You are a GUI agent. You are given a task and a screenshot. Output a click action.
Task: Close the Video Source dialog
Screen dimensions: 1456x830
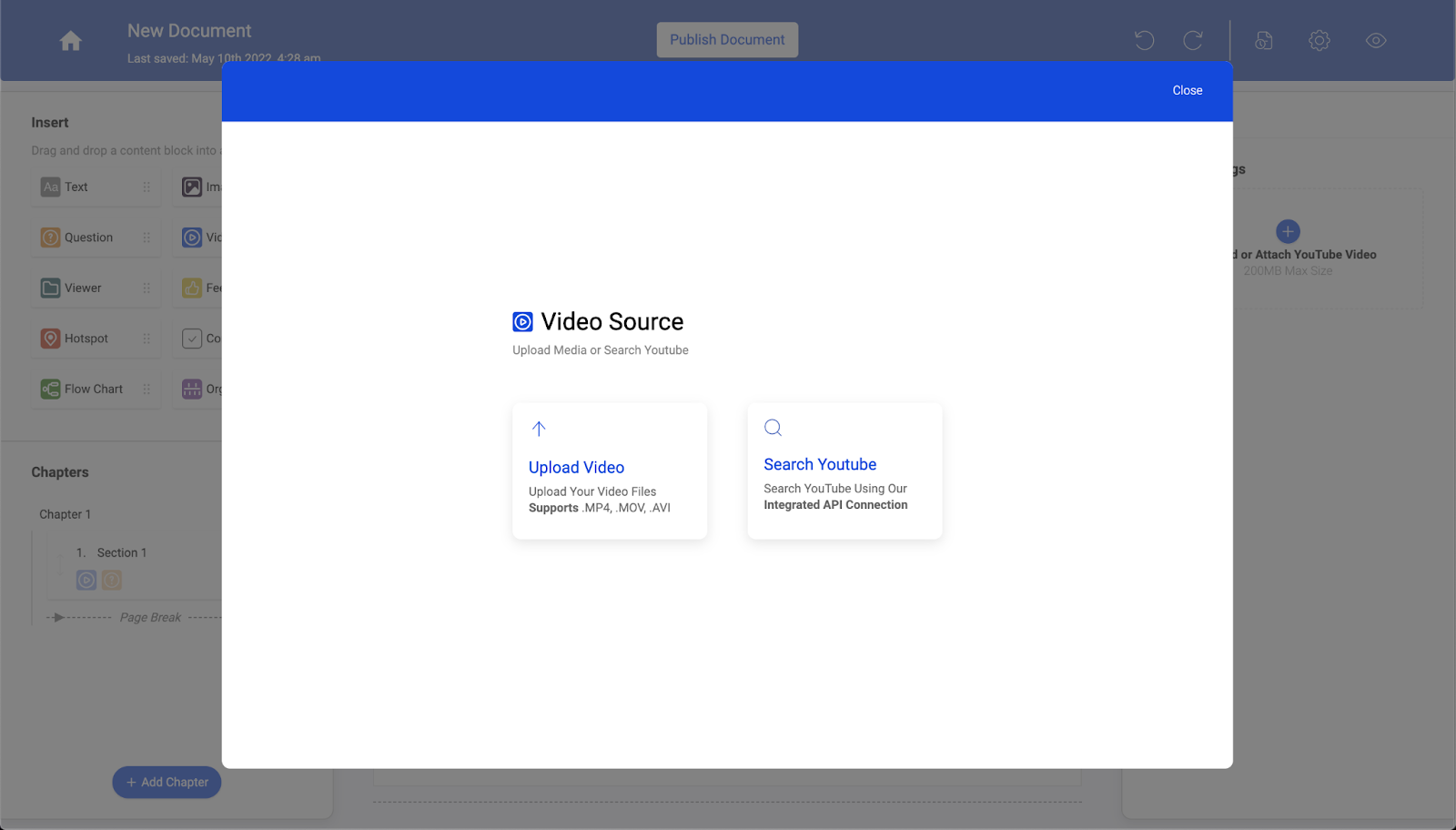coord(1187,90)
